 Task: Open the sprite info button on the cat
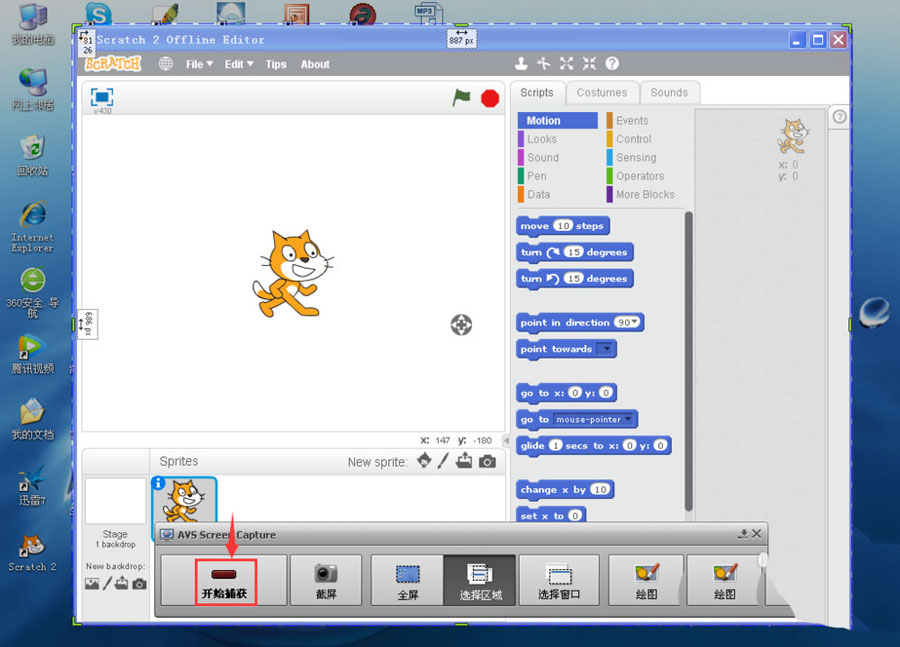coord(158,484)
